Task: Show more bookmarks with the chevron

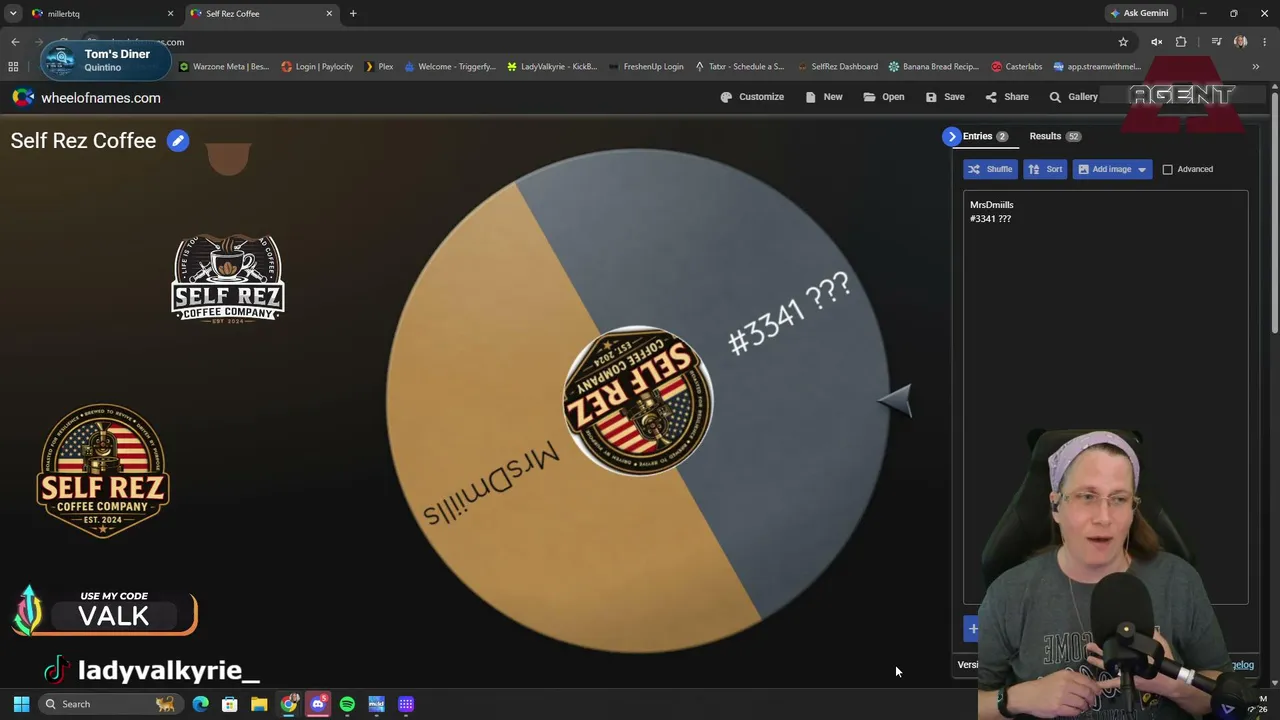Action: pyautogui.click(x=1255, y=67)
